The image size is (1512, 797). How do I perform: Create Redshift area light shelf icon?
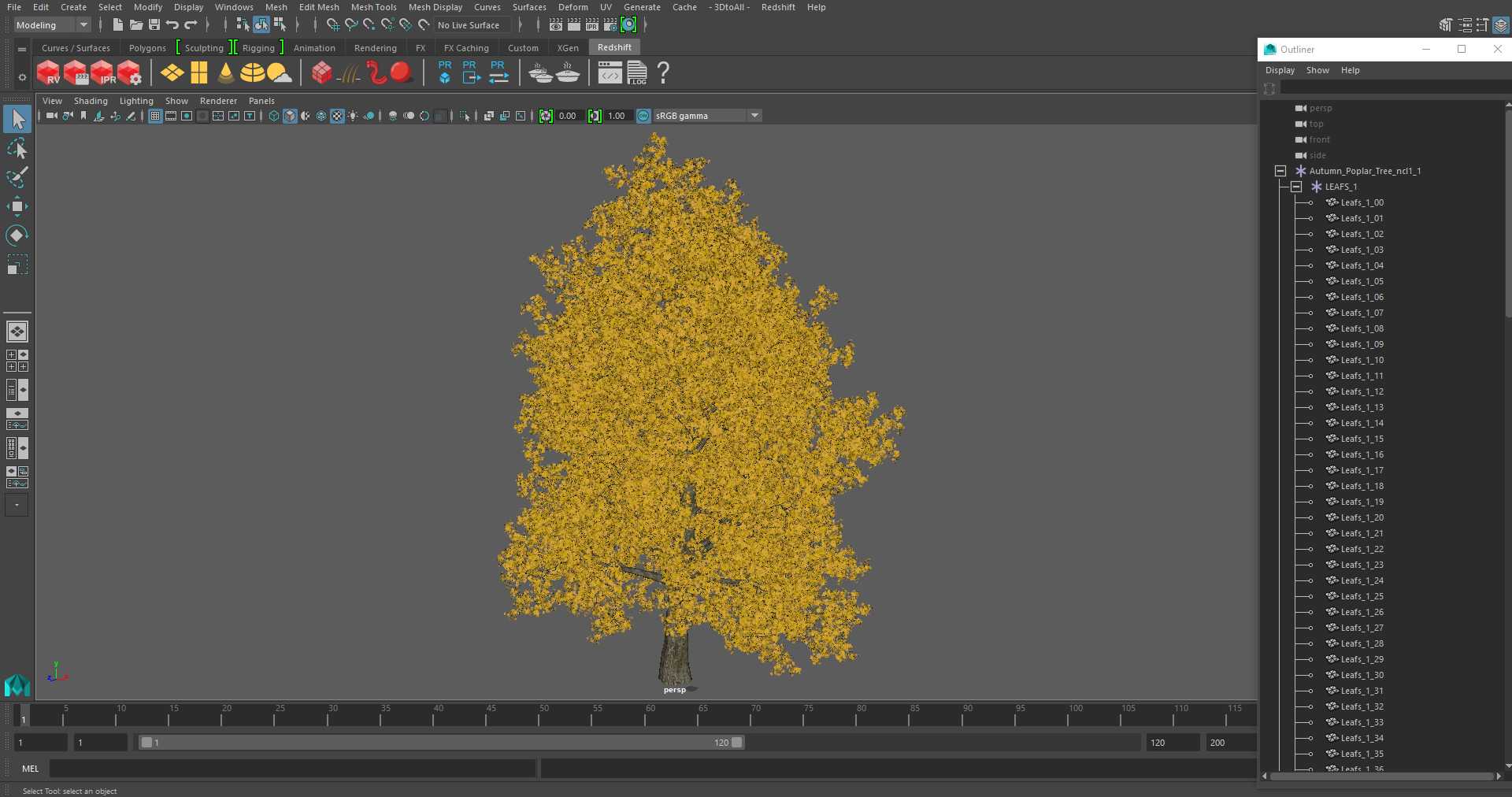(172, 73)
